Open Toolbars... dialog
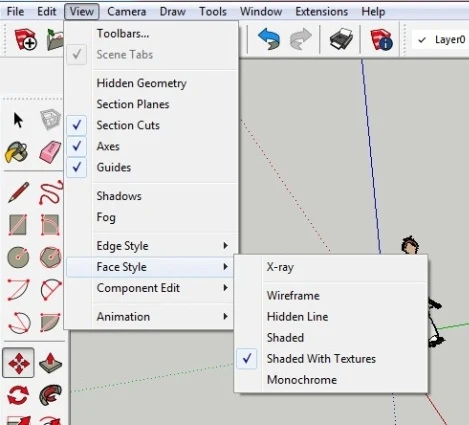 pos(123,34)
